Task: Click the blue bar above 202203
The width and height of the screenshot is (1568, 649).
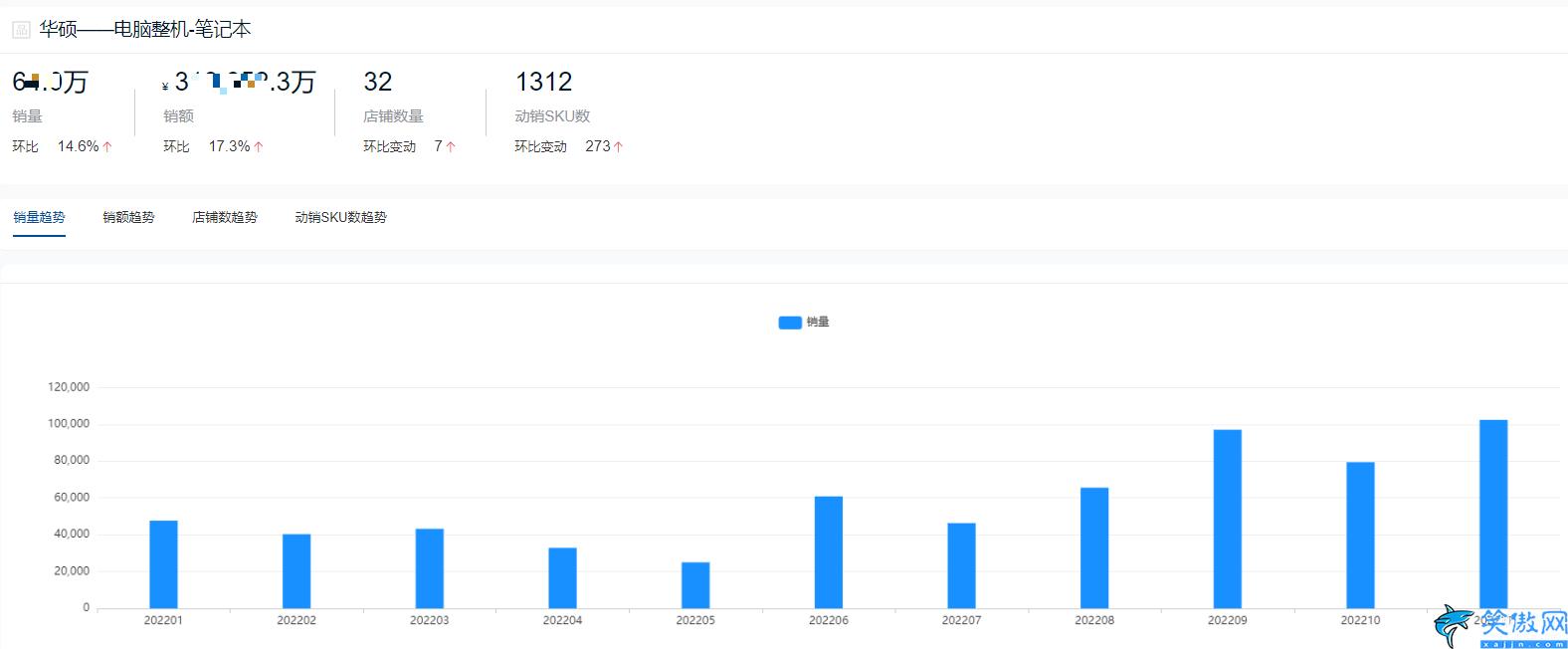Action: (x=430, y=568)
